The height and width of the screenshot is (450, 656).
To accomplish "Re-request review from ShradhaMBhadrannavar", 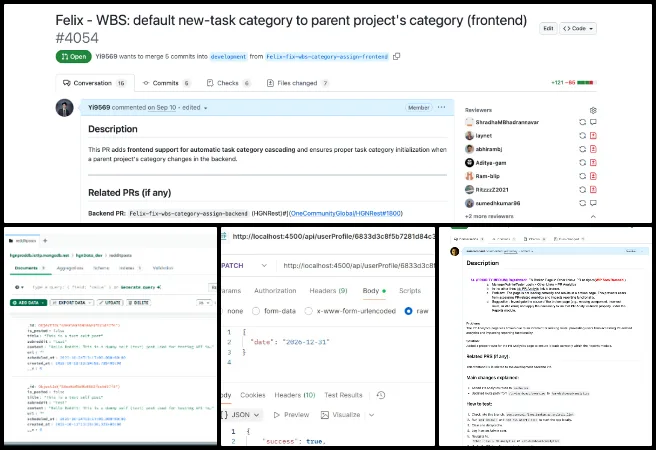I will click(582, 121).
